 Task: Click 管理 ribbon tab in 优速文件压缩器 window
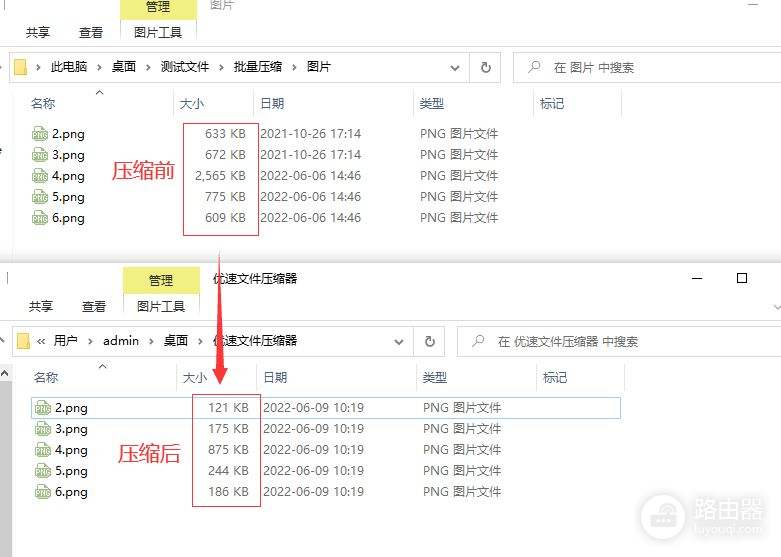(161, 280)
